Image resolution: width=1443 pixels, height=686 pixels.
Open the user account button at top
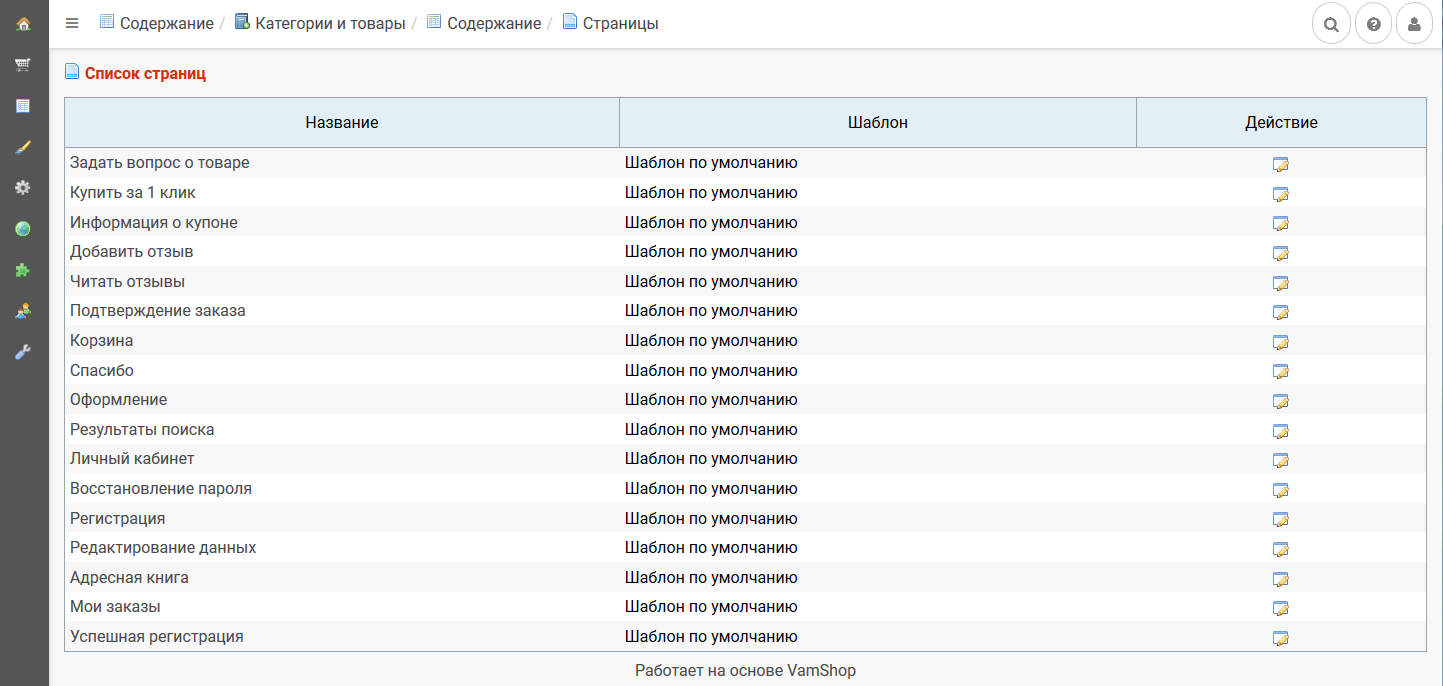[x=1414, y=24]
